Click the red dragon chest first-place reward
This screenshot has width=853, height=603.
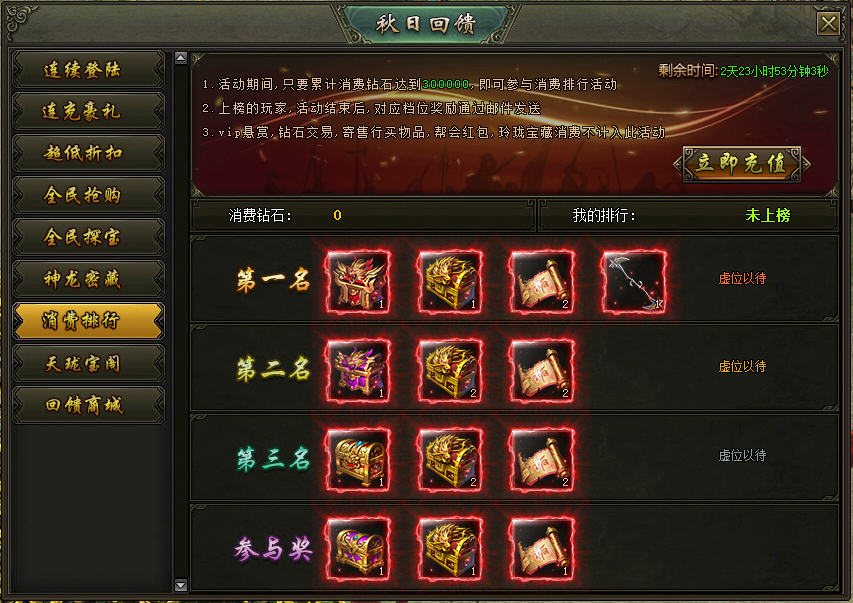click(x=358, y=281)
